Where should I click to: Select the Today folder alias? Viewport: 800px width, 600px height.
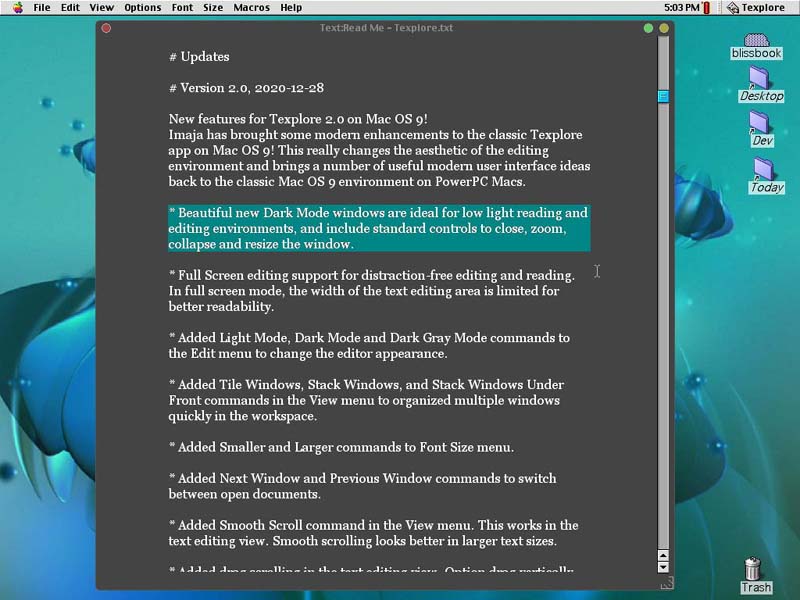766,176
